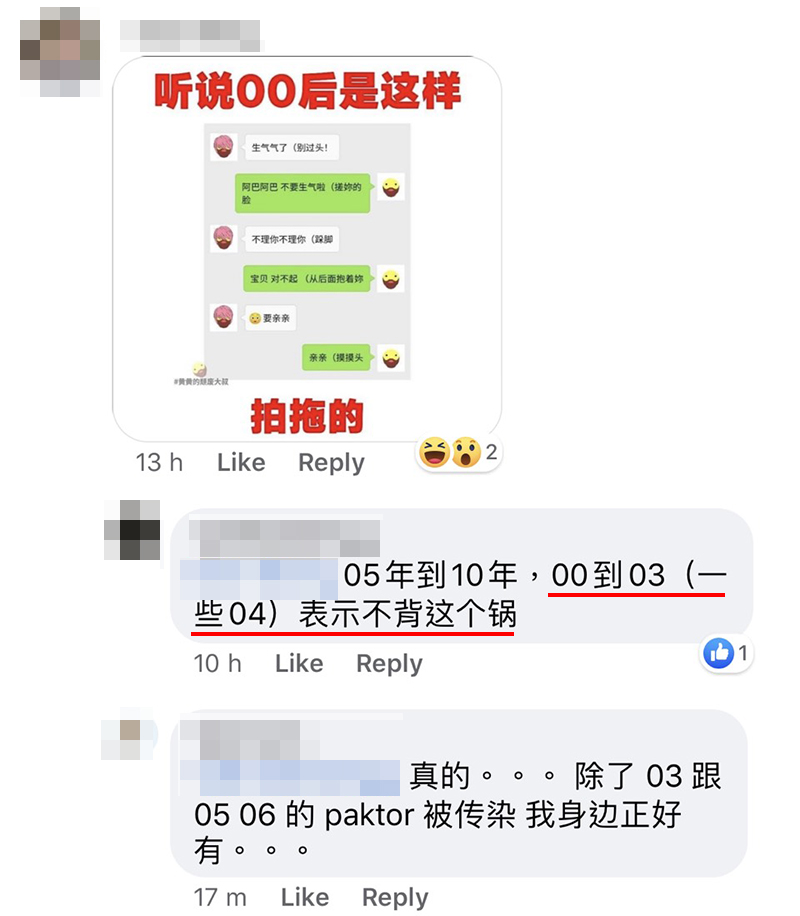Screen dimensions: 800x916
Task: Click the tagged name in the 10 h comment
Action: (x=259, y=578)
